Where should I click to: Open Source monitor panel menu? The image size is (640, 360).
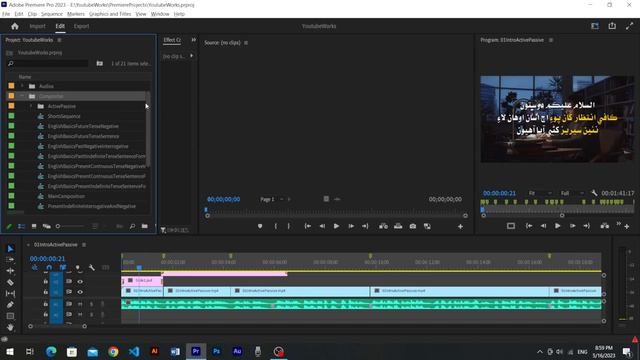coord(246,42)
